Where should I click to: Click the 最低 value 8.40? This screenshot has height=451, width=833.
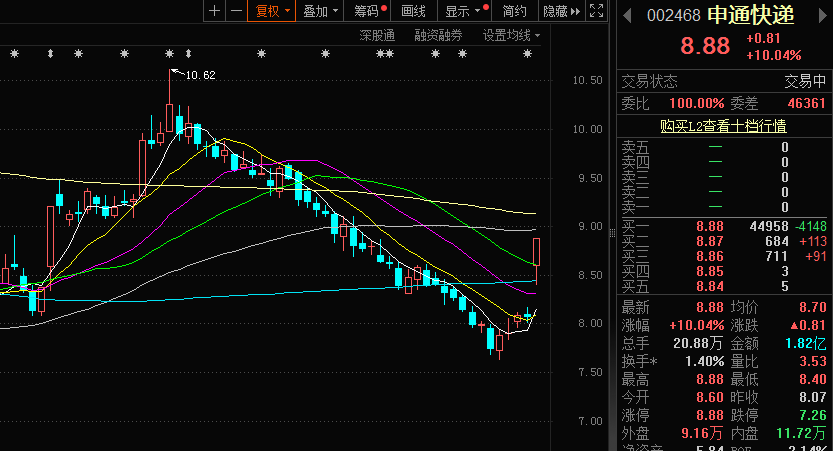tap(813, 379)
